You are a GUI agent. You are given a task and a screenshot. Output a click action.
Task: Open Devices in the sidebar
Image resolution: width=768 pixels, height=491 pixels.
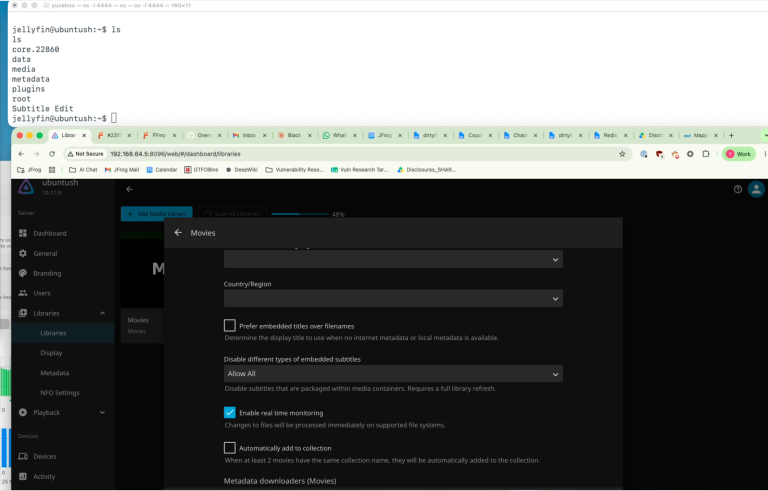coord(45,456)
